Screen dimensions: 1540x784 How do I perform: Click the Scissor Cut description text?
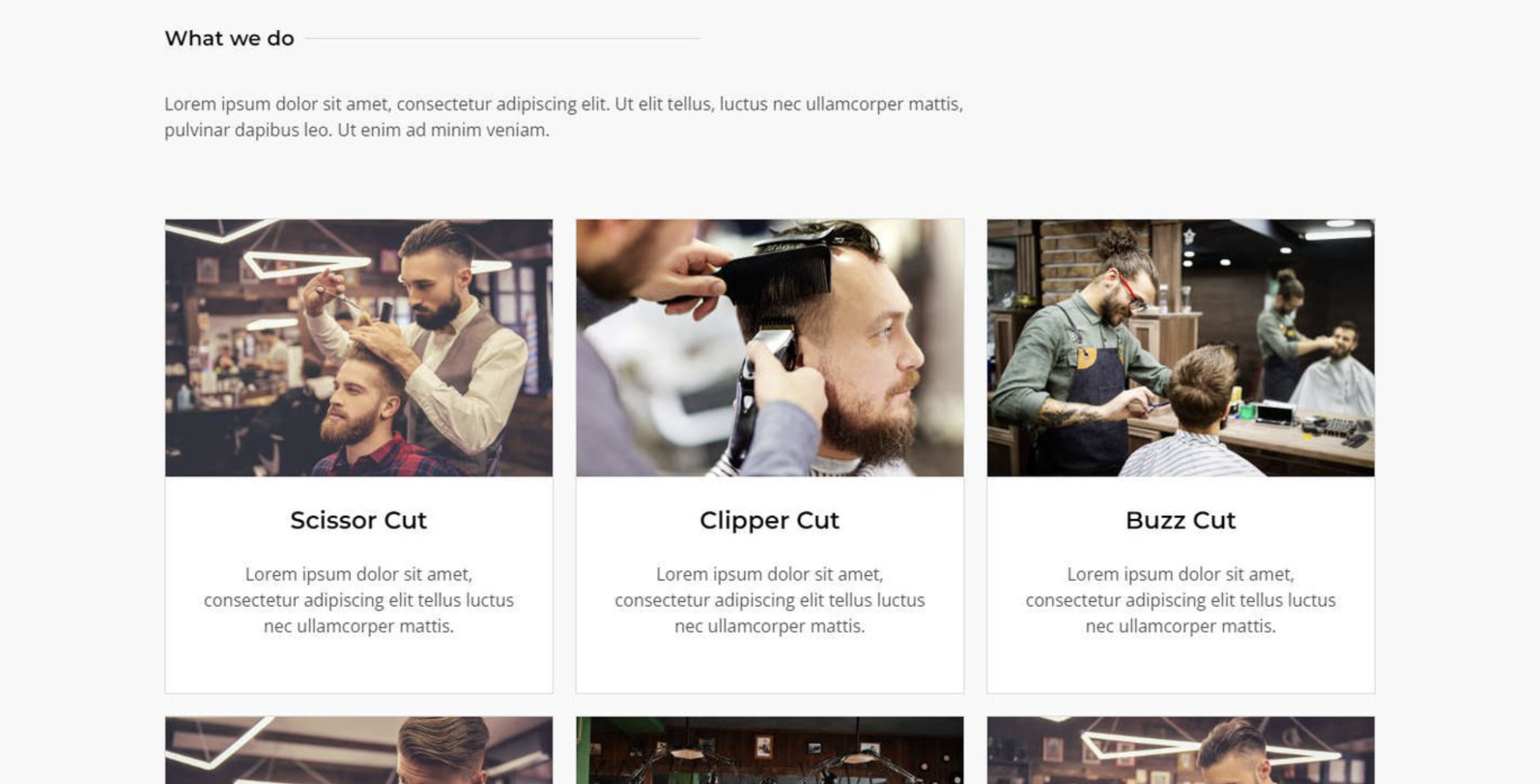coord(359,600)
